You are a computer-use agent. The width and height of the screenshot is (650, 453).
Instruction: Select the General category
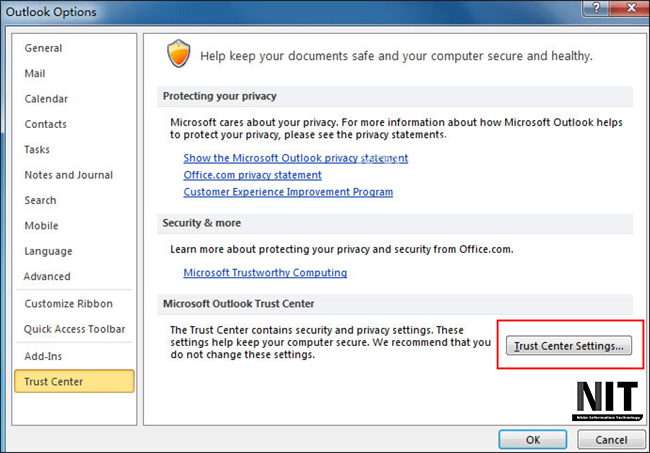(43, 48)
